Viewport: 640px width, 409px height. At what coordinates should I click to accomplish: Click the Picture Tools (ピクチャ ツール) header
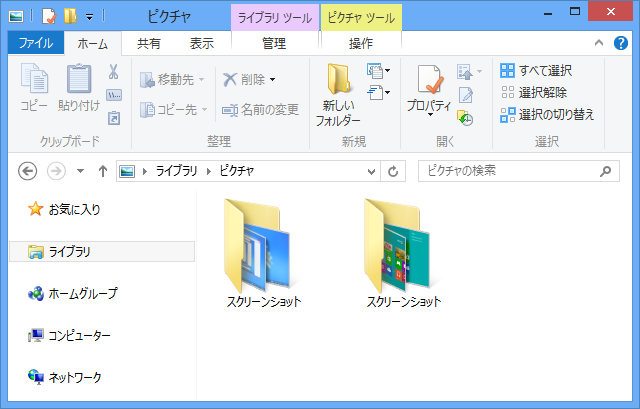coord(361,18)
